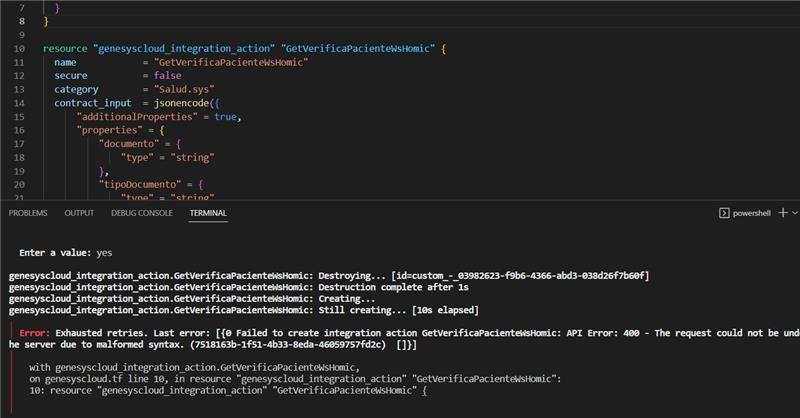Image resolution: width=800 pixels, height=418 pixels.
Task: Click the 'category' attribute on line 13
Action: [76, 89]
